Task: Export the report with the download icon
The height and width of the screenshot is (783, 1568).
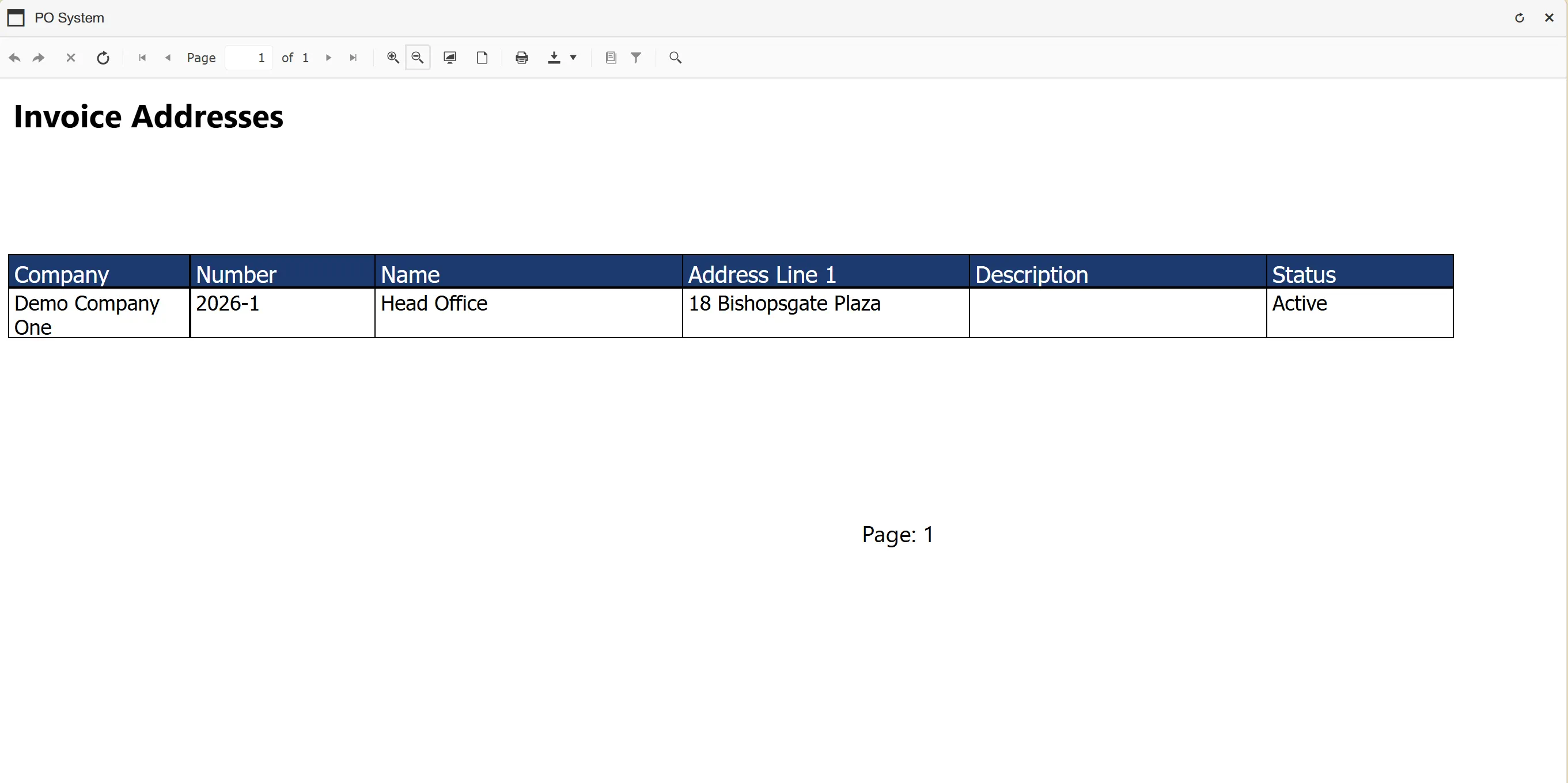Action: [554, 57]
